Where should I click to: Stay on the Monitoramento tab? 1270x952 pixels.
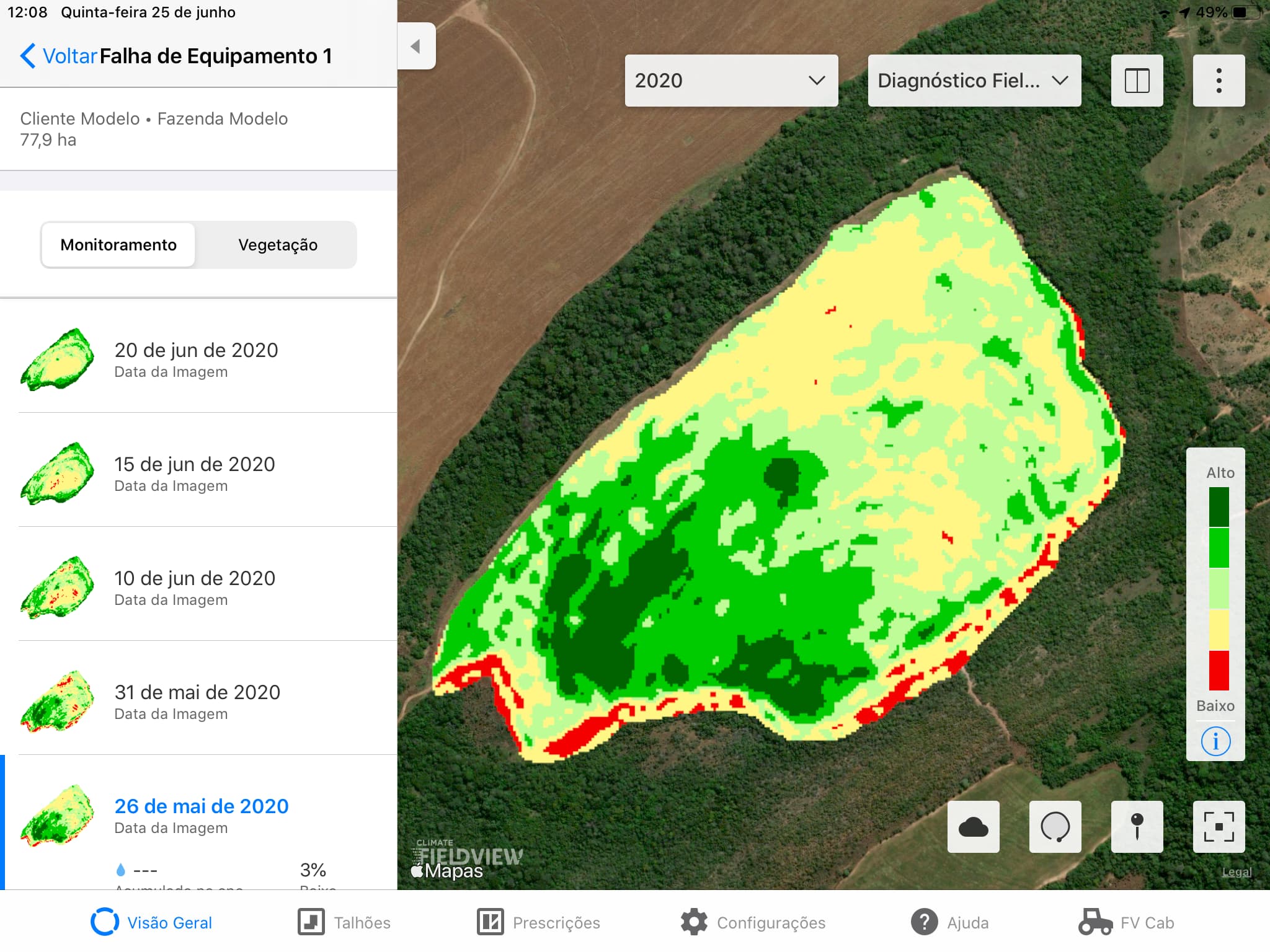click(x=118, y=245)
